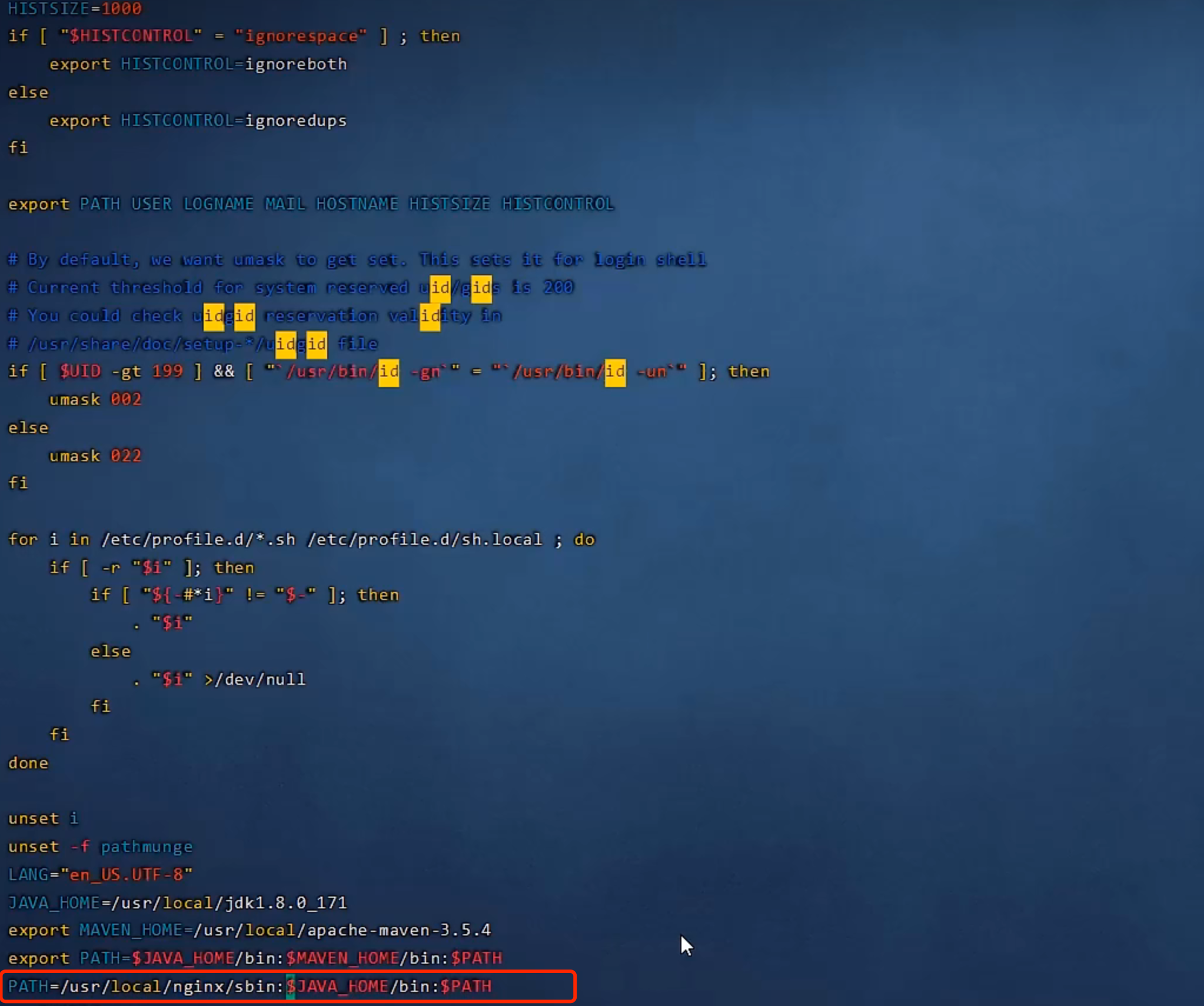Click the export HISTCONTROL=ignoredups text
The image size is (1204, 1006).
pyautogui.click(x=197, y=120)
